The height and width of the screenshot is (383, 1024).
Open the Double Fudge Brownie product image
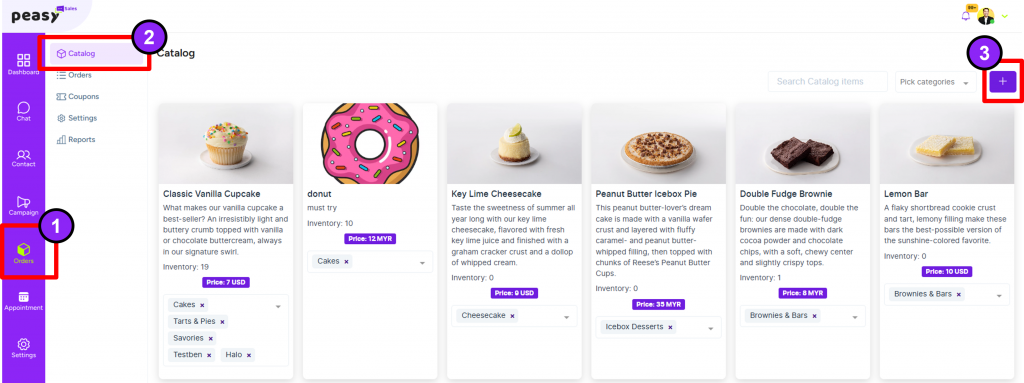click(802, 144)
